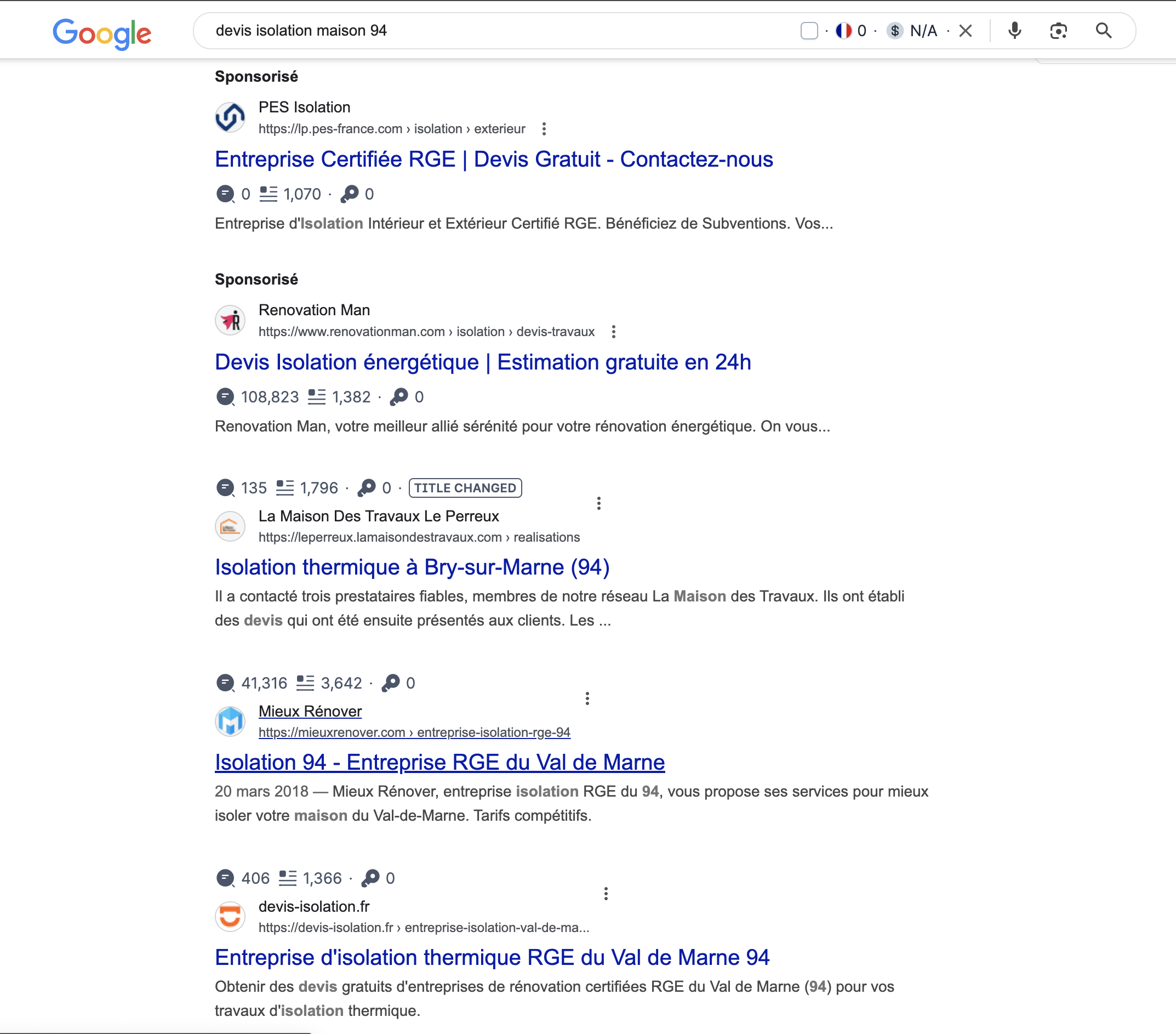Click the key icon in devis-isolation.fr metrics

(x=370, y=878)
